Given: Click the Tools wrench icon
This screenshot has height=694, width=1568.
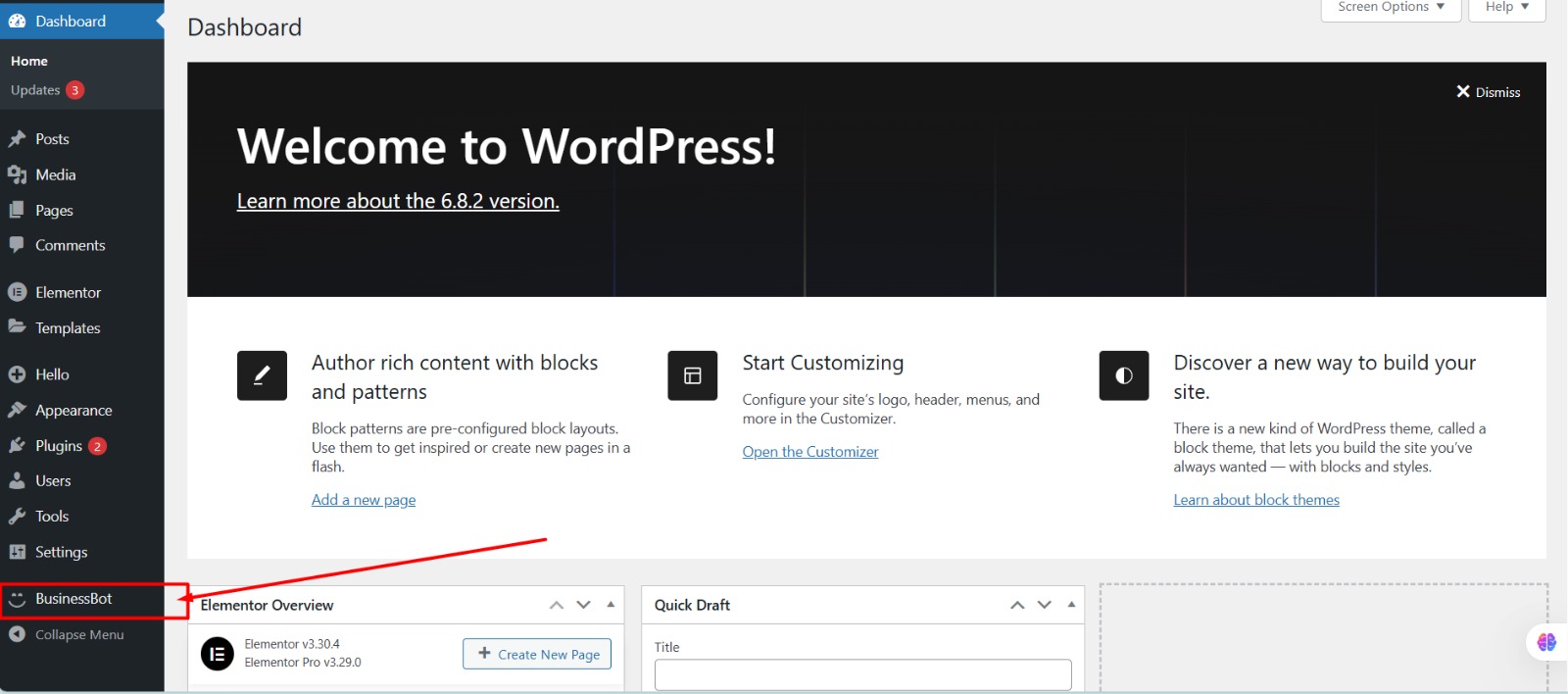Looking at the screenshot, I should [17, 517].
